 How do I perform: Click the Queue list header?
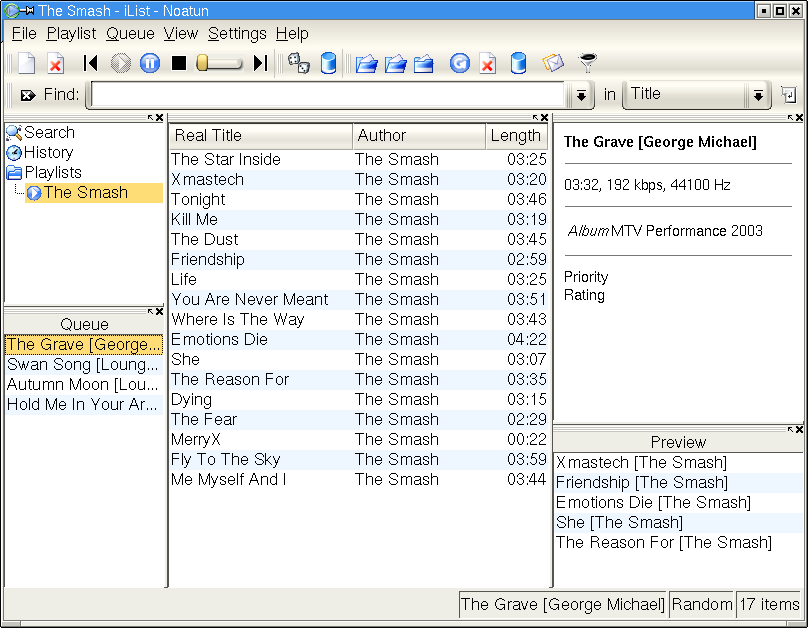coord(85,325)
